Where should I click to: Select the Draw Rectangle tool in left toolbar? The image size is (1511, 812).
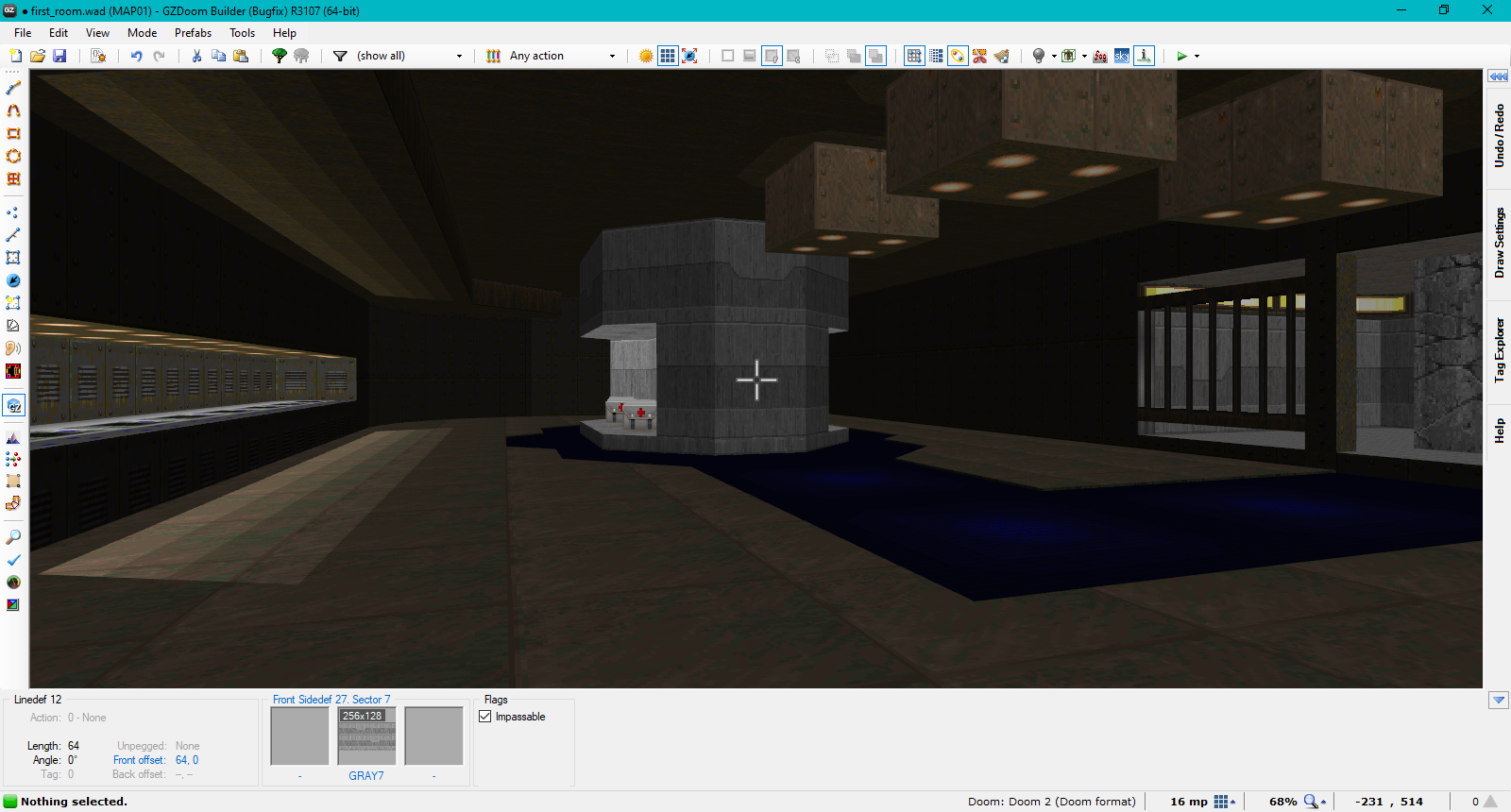click(13, 133)
